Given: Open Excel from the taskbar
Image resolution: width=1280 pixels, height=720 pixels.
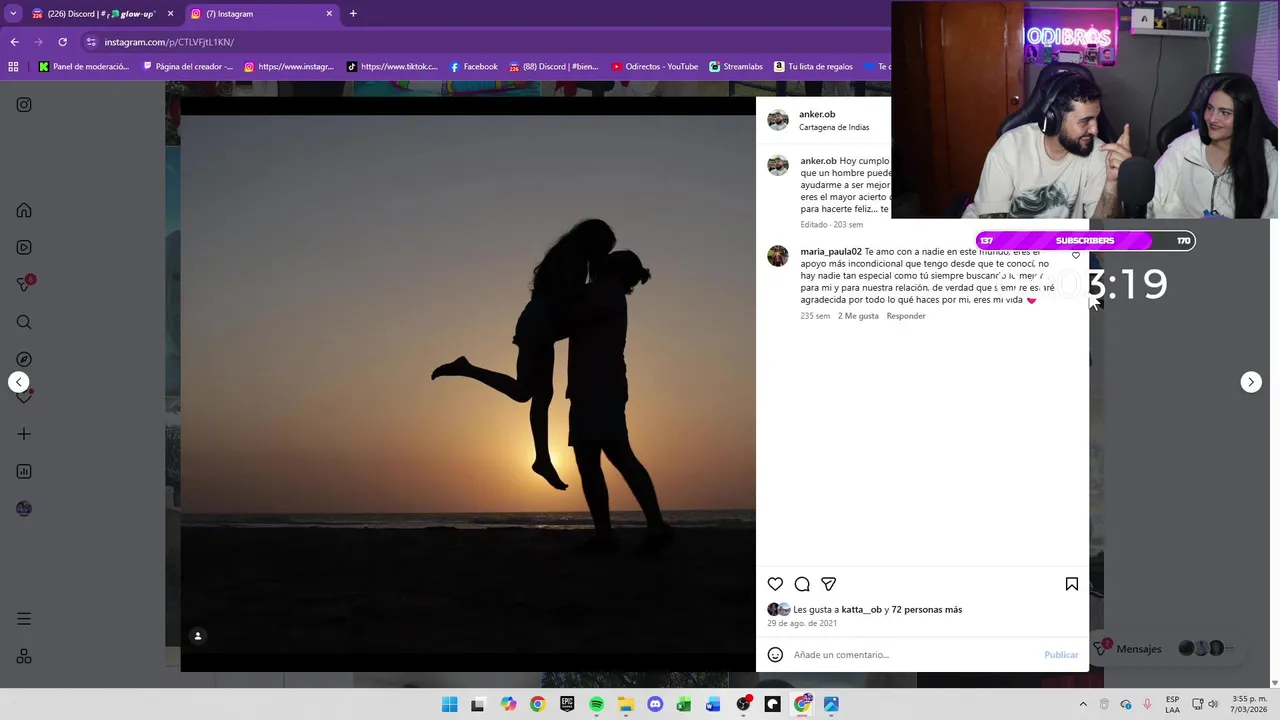Looking at the screenshot, I should [684, 704].
